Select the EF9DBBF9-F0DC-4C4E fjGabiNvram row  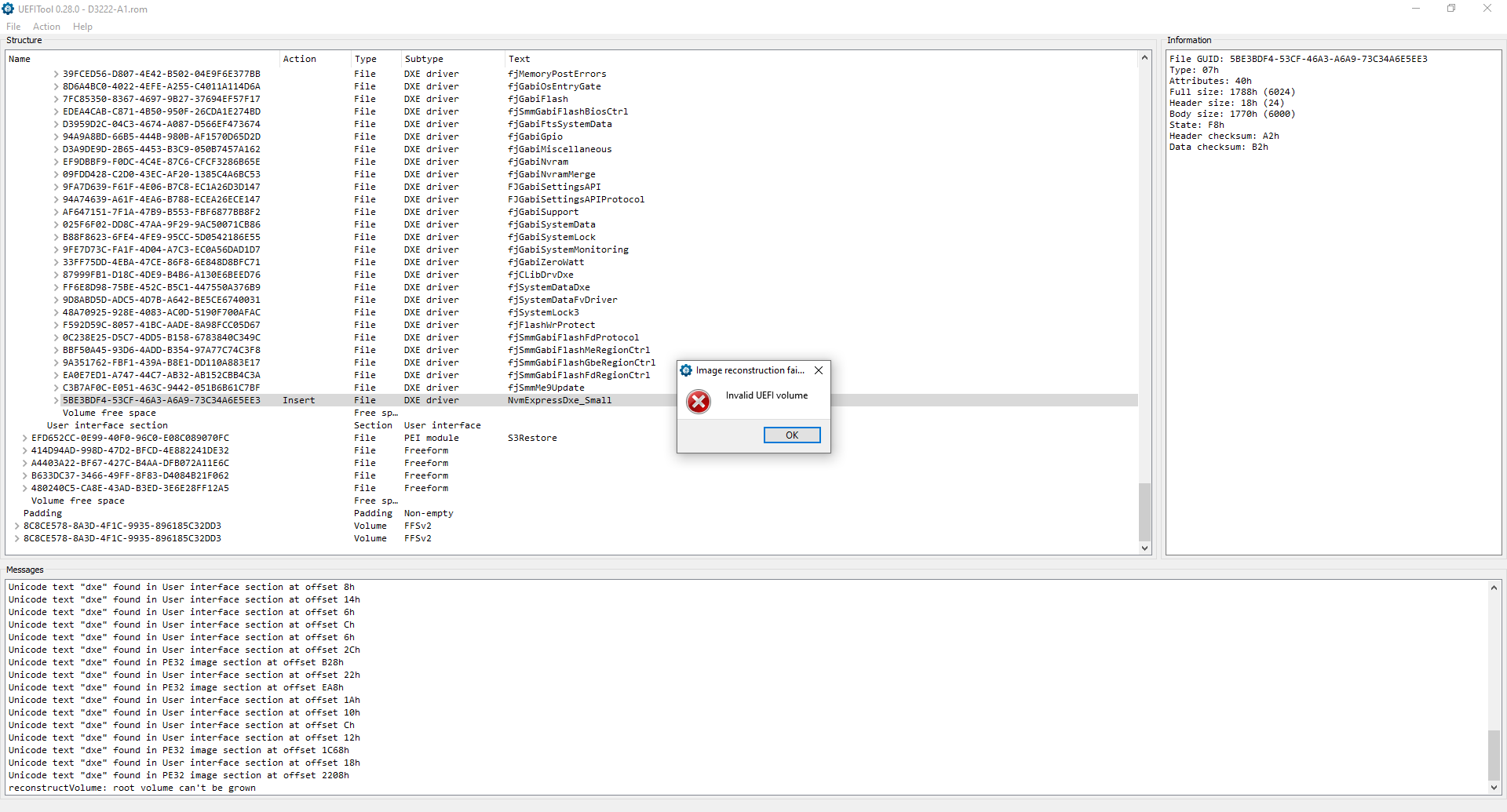click(571, 162)
